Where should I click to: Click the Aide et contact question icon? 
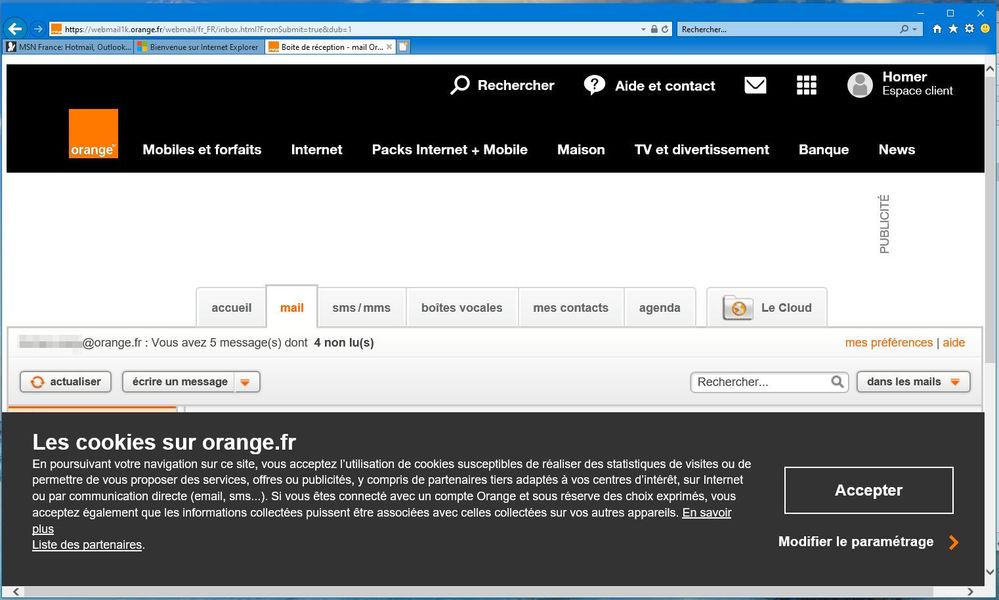coord(595,85)
